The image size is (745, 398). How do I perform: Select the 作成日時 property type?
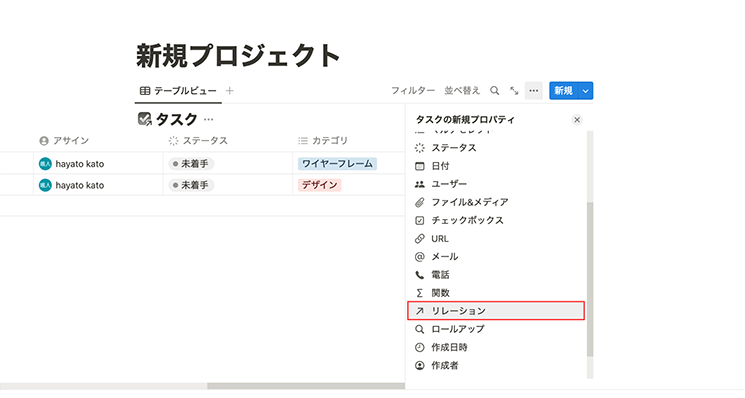coord(496,347)
